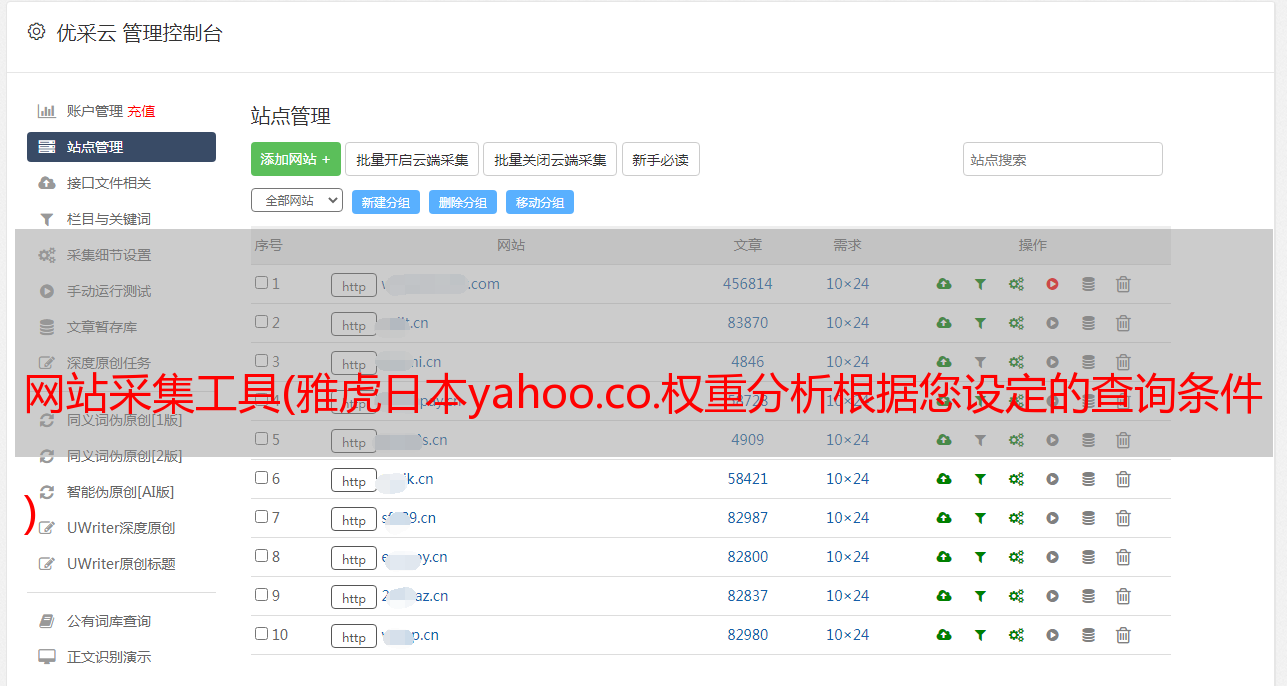
Task: Click into the 站点搜索 search field
Action: click(1063, 159)
